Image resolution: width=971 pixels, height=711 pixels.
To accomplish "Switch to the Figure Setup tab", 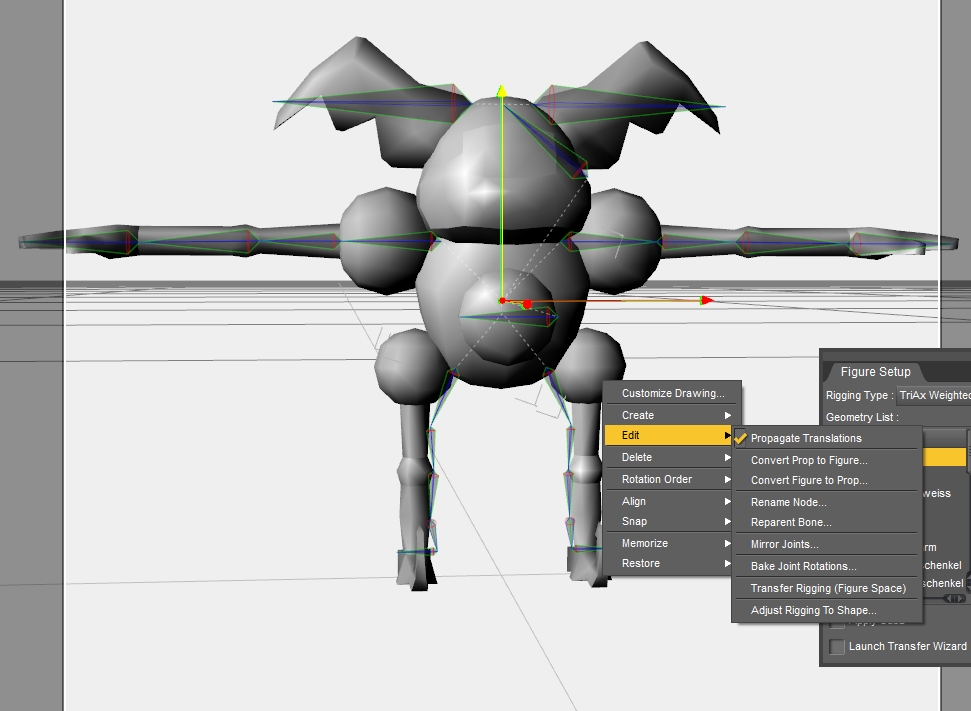I will tap(875, 372).
